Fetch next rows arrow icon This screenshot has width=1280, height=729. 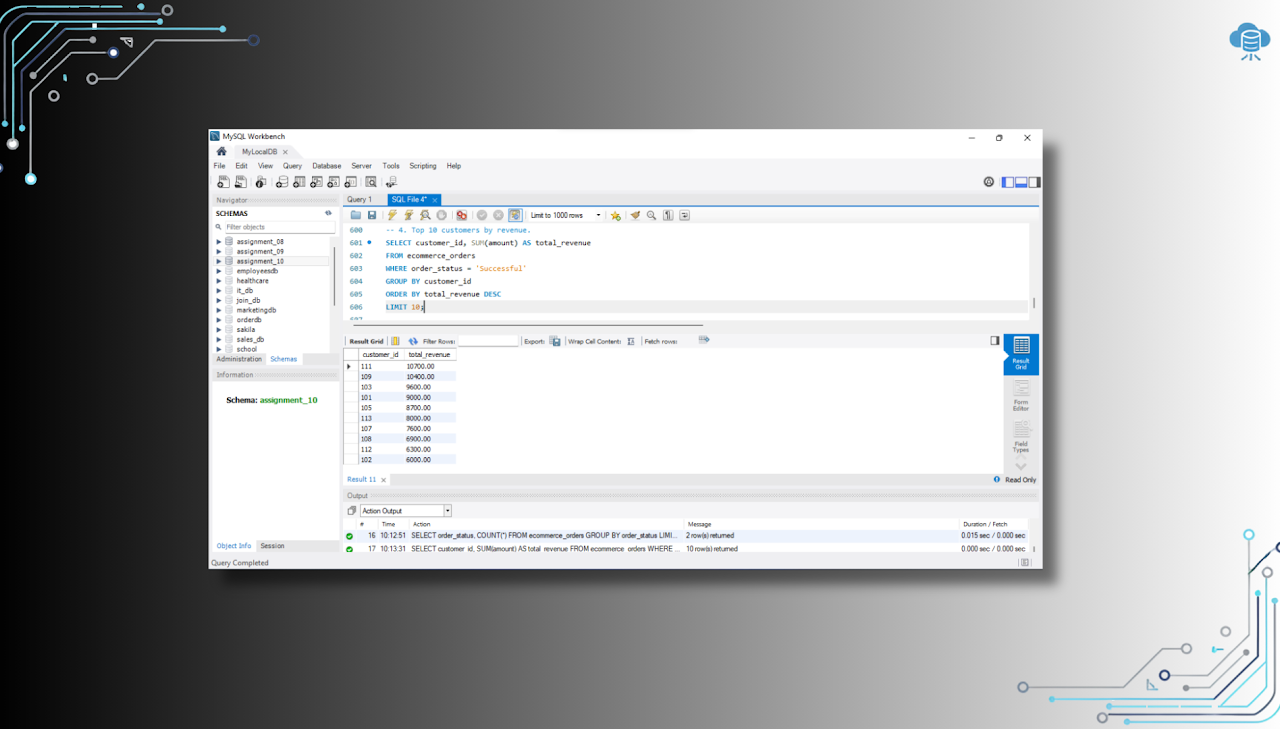[x=704, y=340]
